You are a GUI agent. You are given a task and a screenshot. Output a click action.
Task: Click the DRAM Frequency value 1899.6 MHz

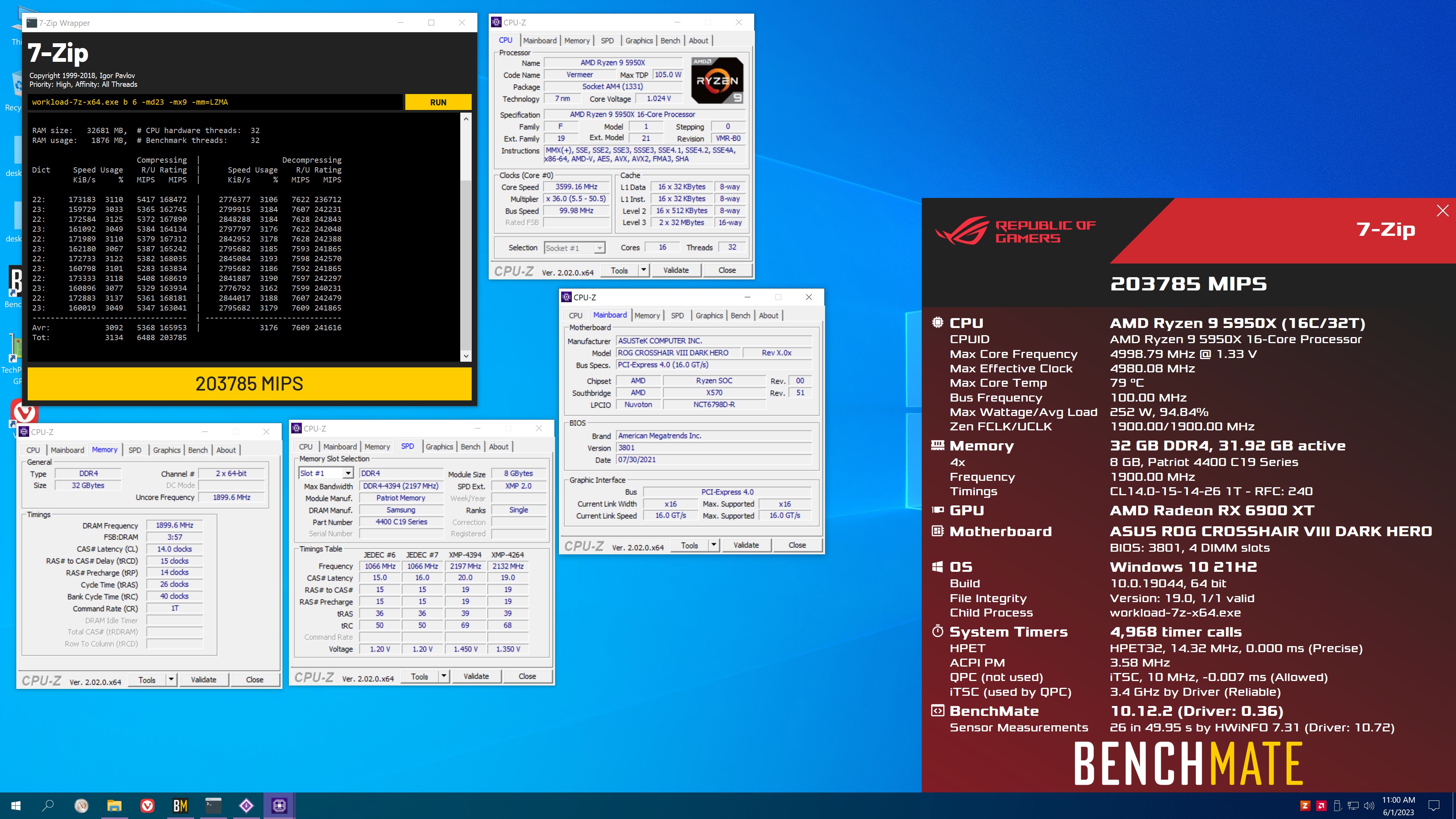[x=175, y=525]
